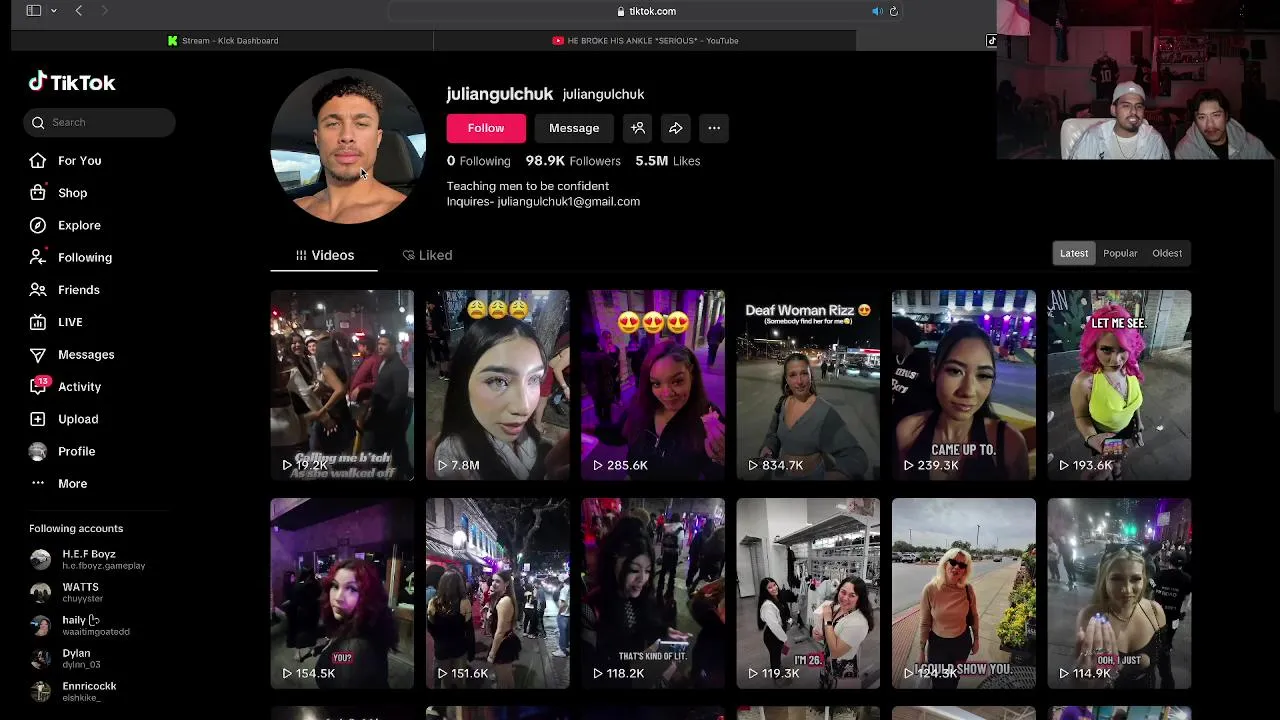Click the tiktok.com address bar

tap(647, 11)
